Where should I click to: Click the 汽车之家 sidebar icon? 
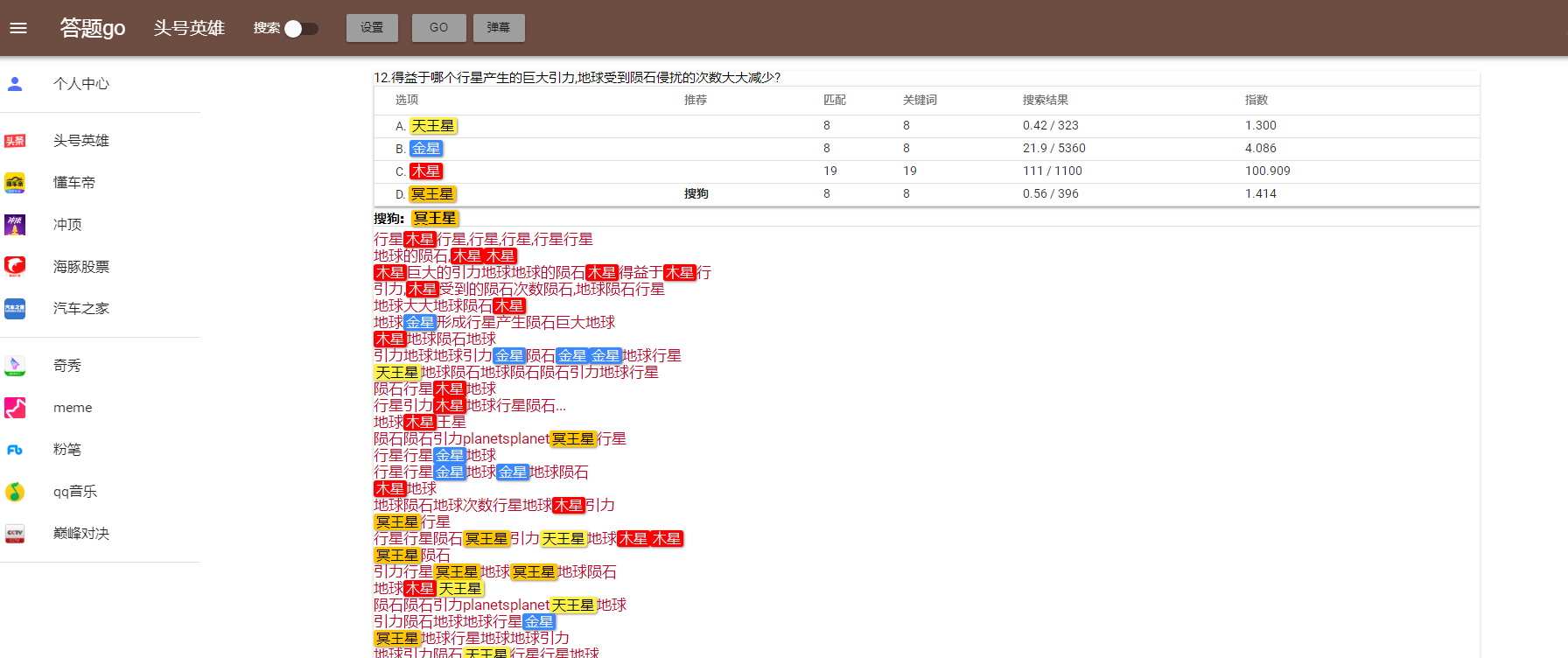15,309
